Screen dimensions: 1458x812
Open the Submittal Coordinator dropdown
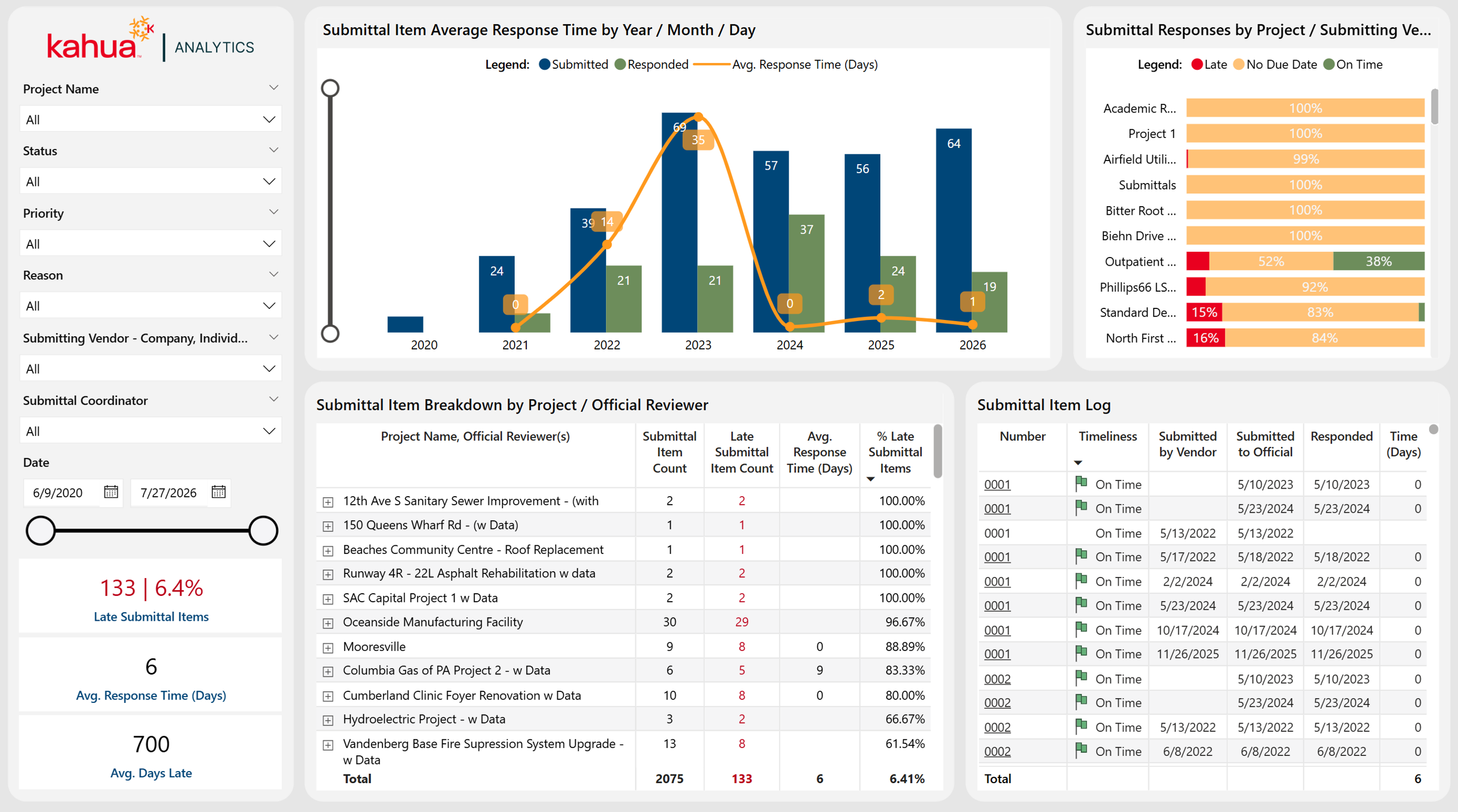151,431
